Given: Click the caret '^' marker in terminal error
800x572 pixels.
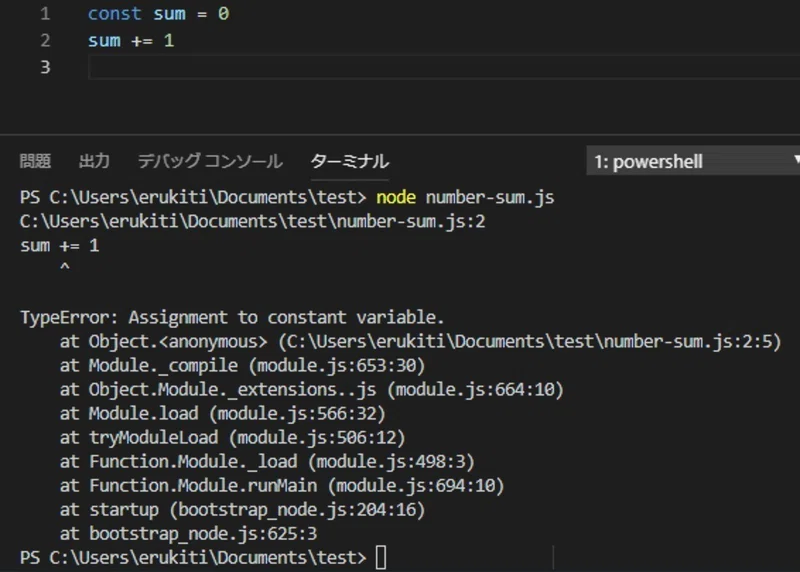Looking at the screenshot, I should [64, 267].
